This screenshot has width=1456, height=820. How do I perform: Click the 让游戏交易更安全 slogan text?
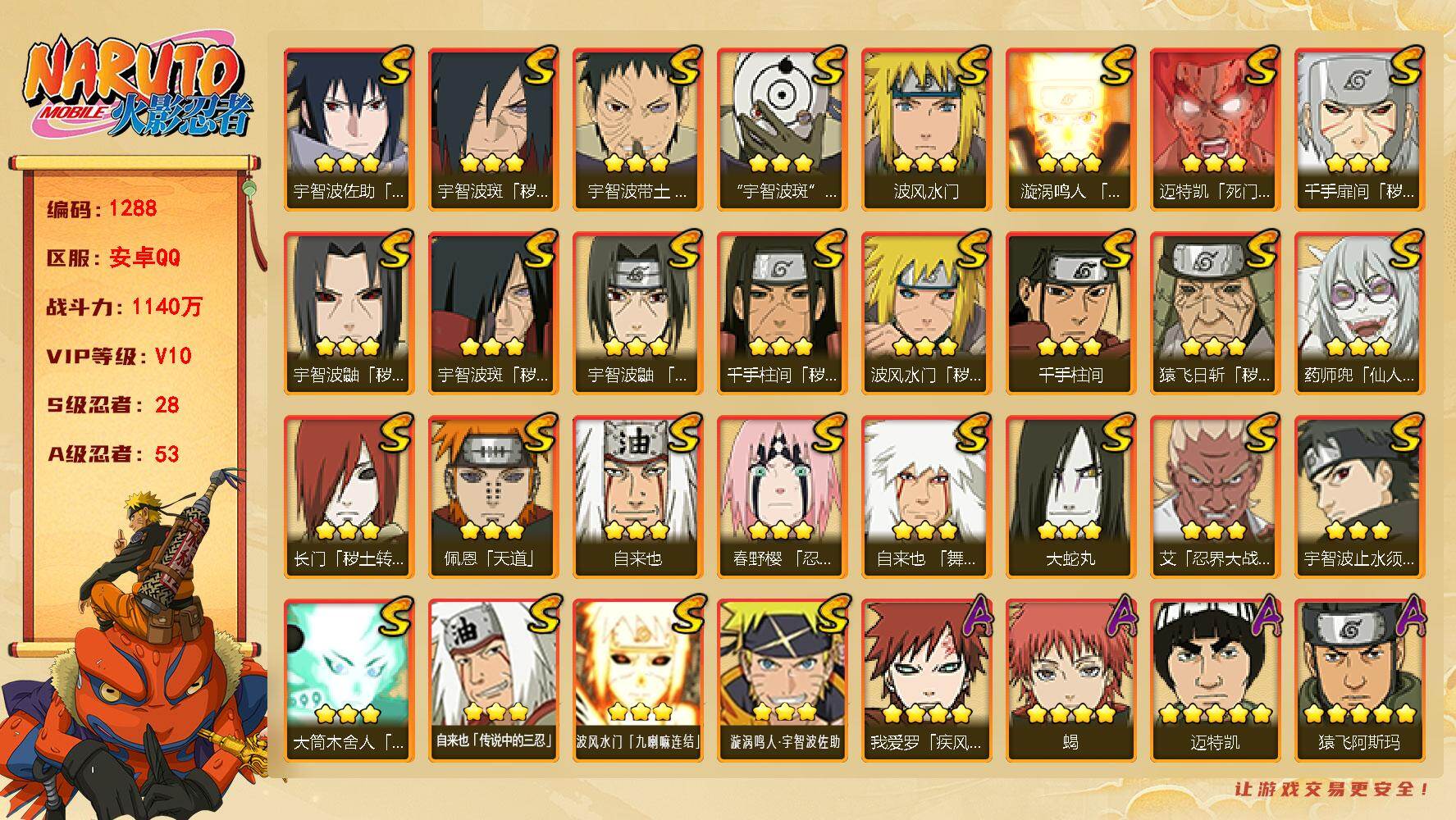coord(1332,790)
